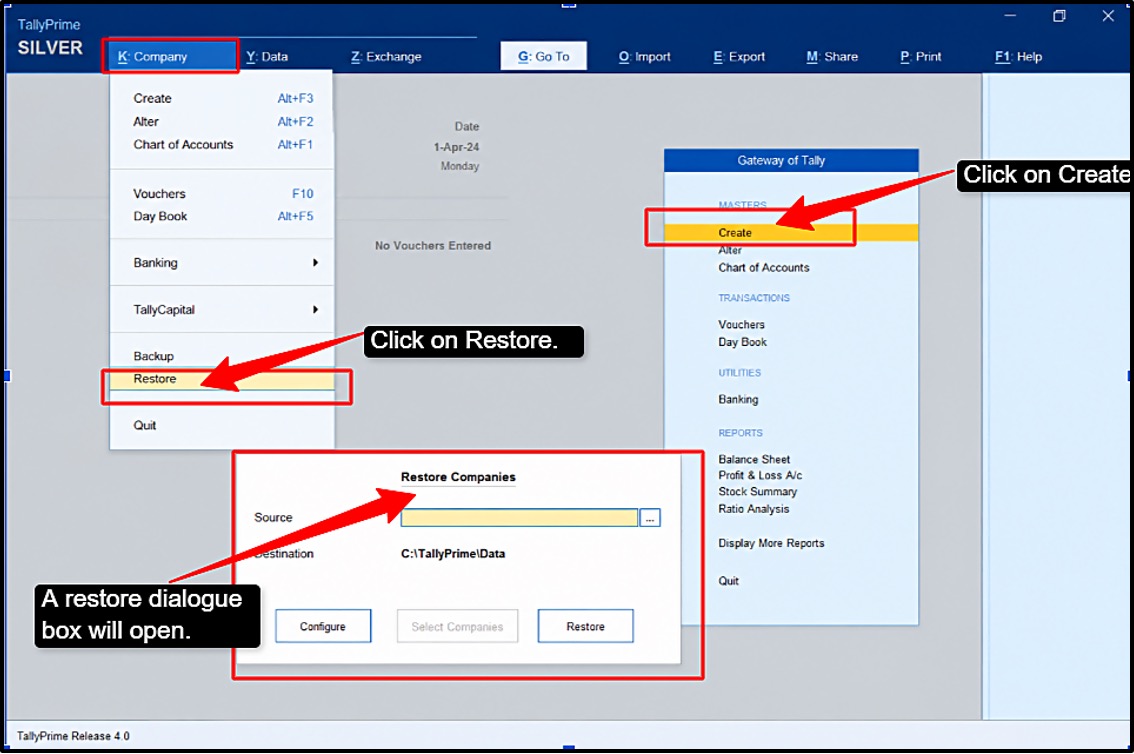The height and width of the screenshot is (754, 1134).
Task: Click the No Vouchers Entered text
Action: pos(432,246)
